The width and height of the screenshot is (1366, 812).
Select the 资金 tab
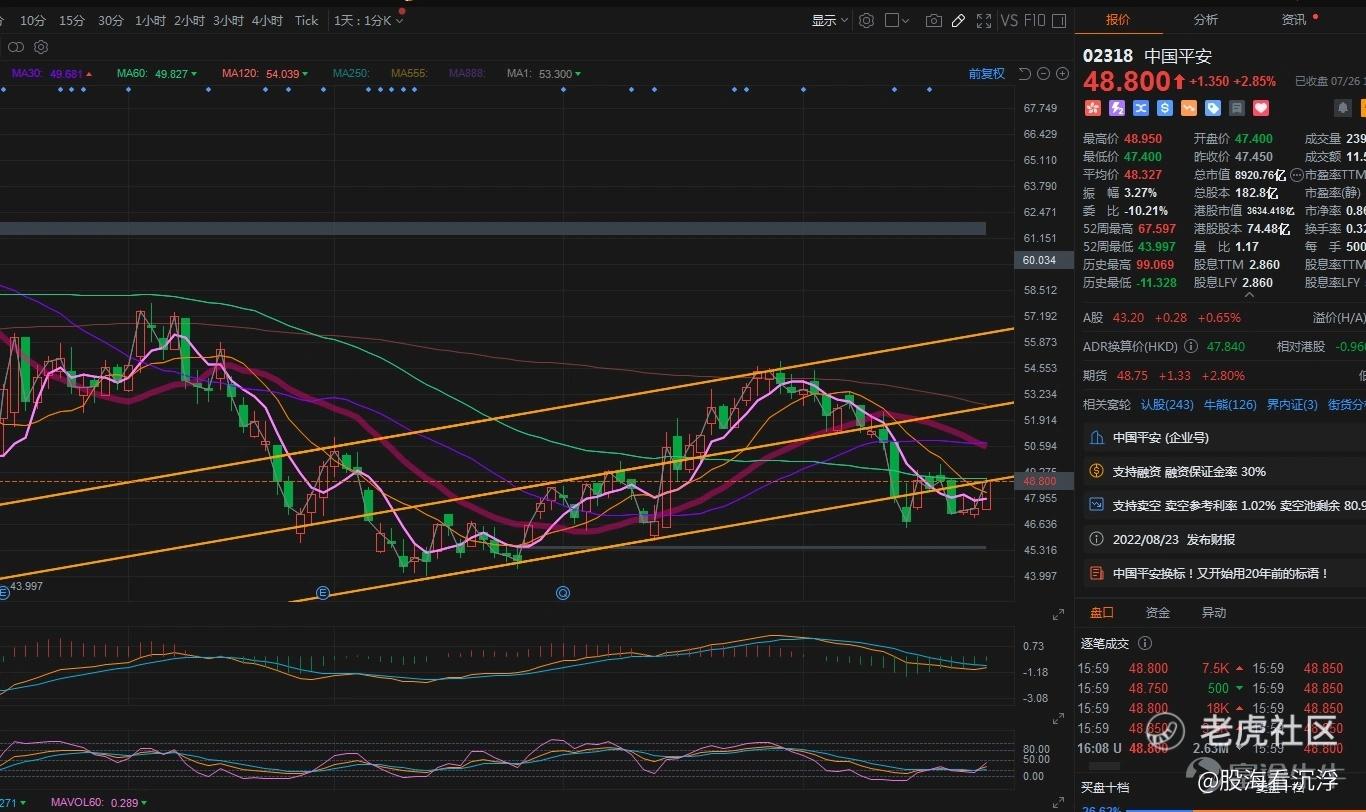point(1158,612)
